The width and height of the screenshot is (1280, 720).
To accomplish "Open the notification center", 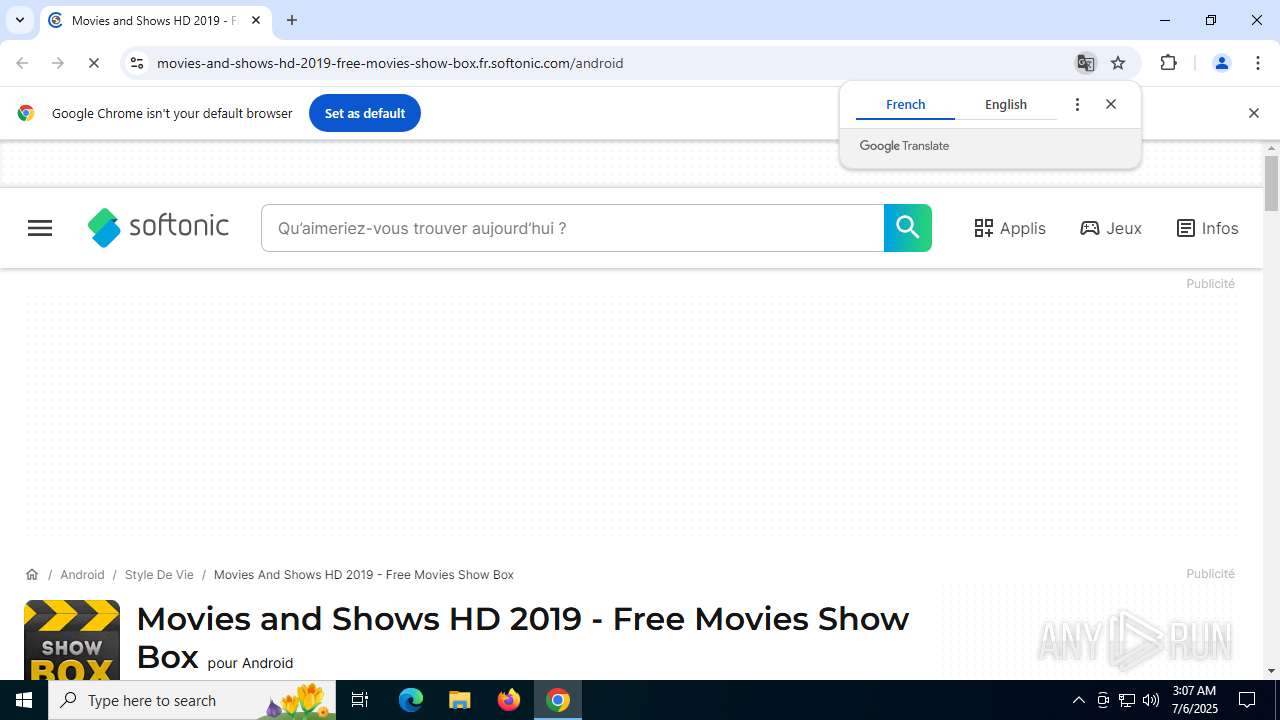I will click(1248, 700).
